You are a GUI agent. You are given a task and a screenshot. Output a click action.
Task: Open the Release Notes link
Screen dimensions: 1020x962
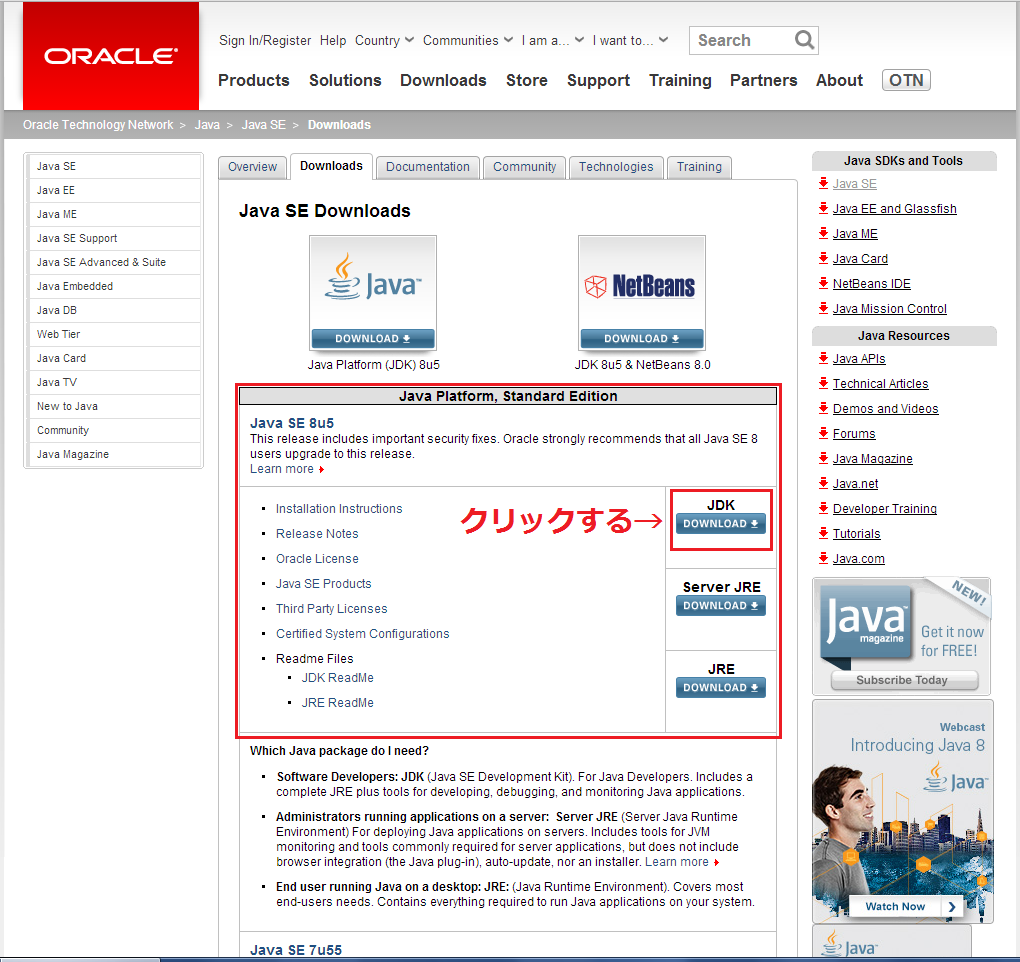click(x=317, y=534)
